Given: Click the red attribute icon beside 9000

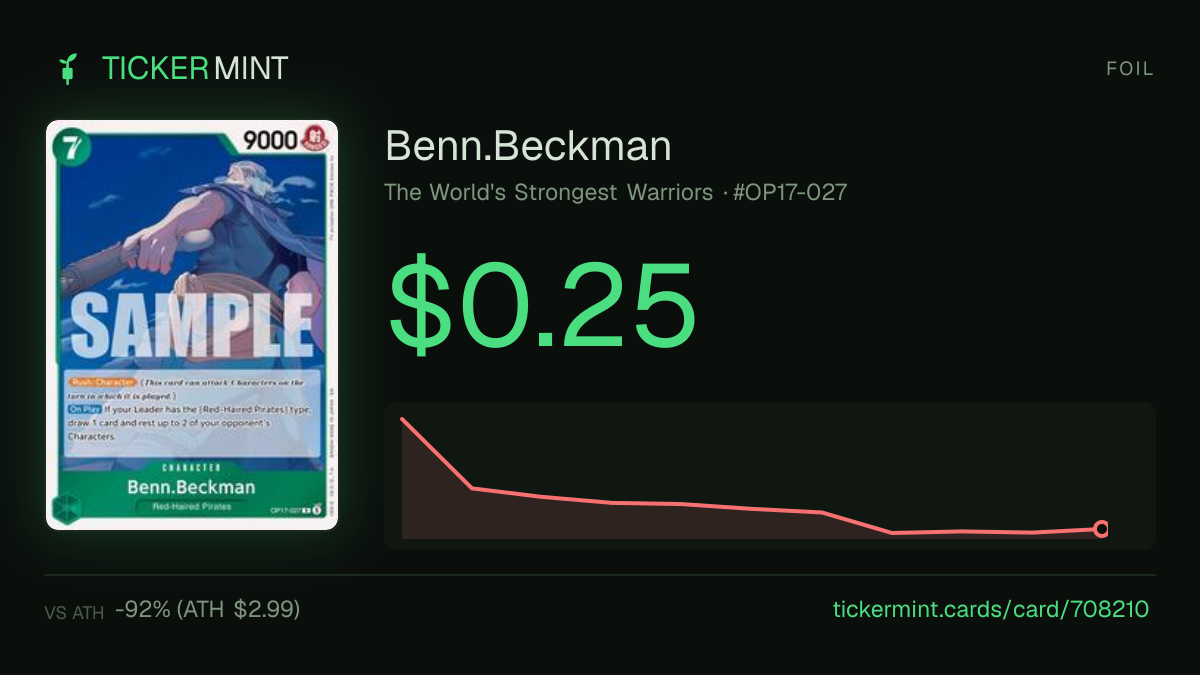Looking at the screenshot, I should coord(315,139).
